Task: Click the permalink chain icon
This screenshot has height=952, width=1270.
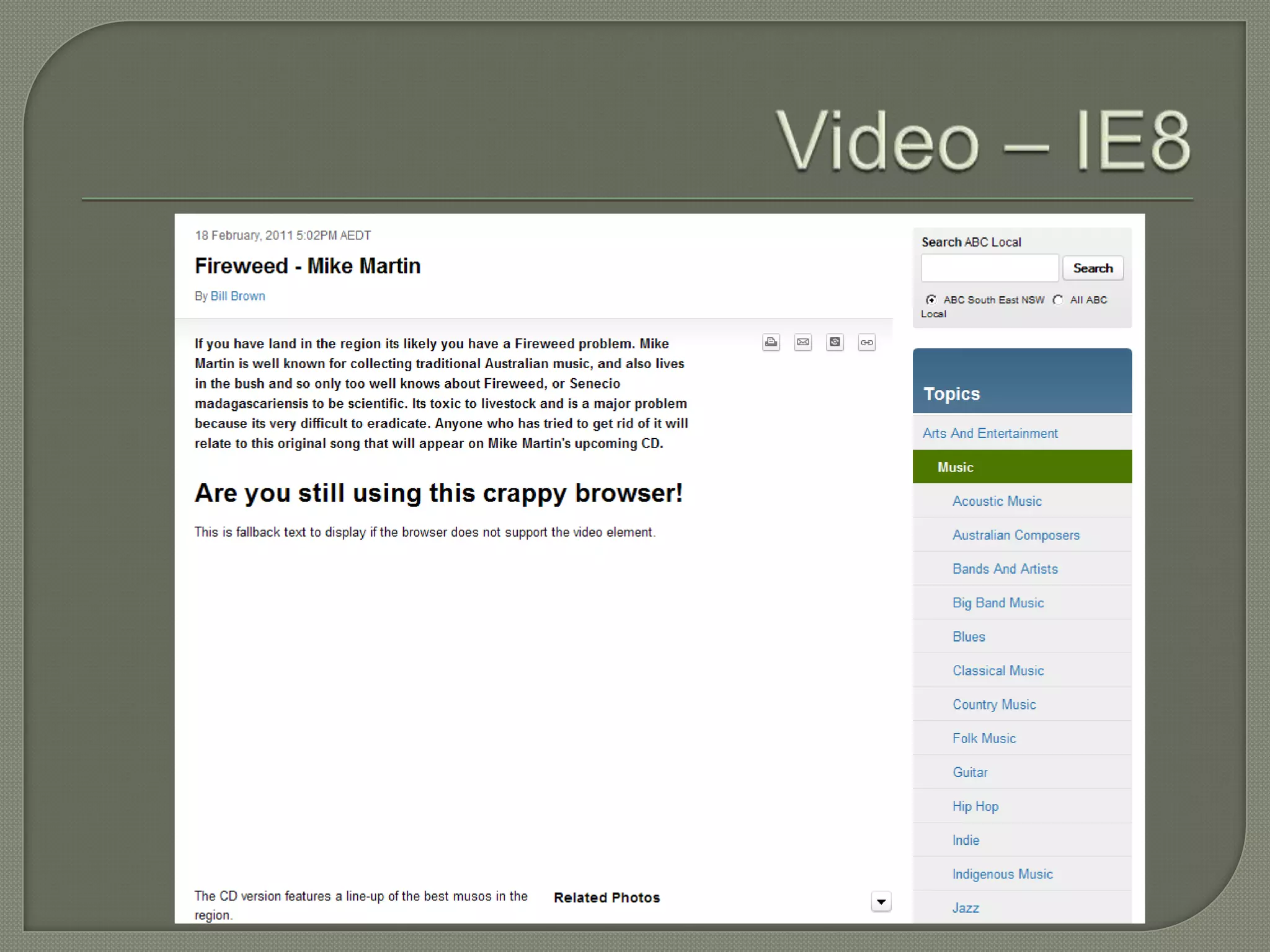Action: click(x=867, y=342)
